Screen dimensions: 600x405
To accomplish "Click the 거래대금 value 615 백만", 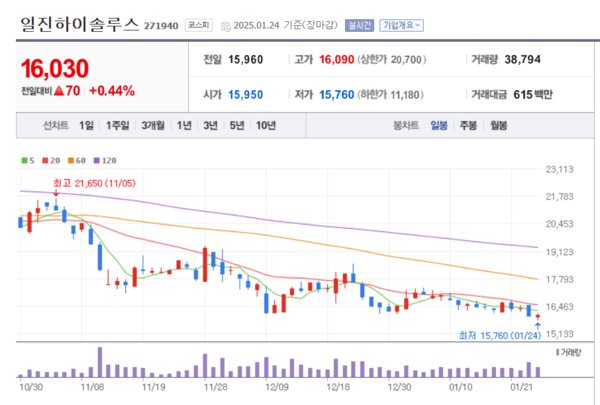I will click(533, 95).
